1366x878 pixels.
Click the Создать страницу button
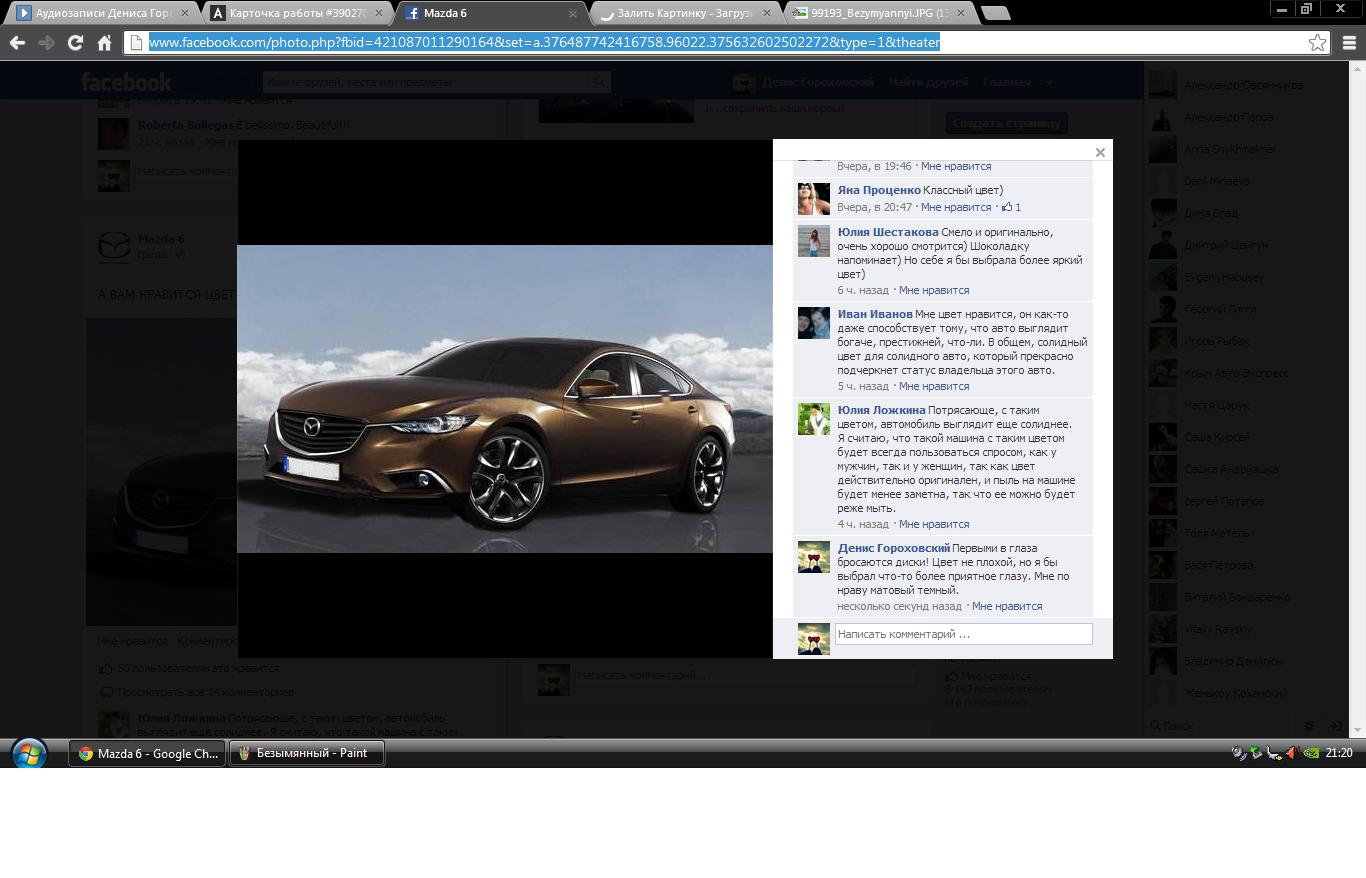[1006, 123]
